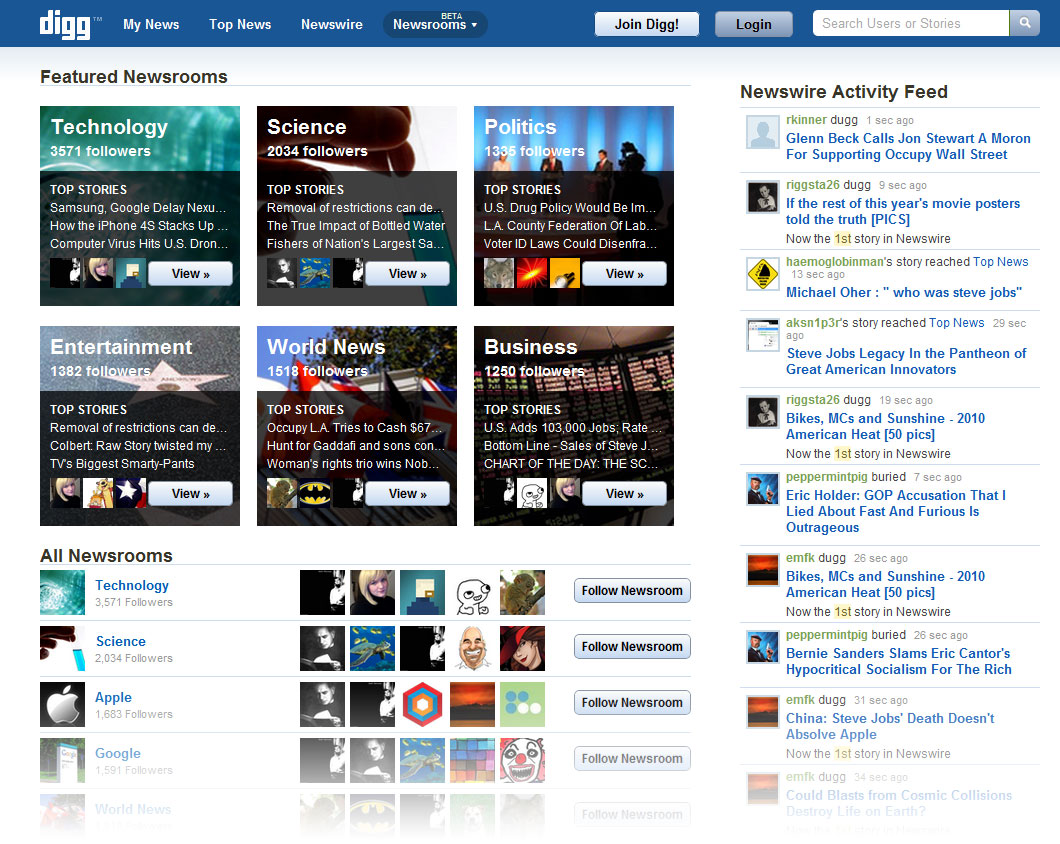Image resolution: width=1060 pixels, height=844 pixels.
Task: Select the Newswire menu item
Action: (331, 24)
